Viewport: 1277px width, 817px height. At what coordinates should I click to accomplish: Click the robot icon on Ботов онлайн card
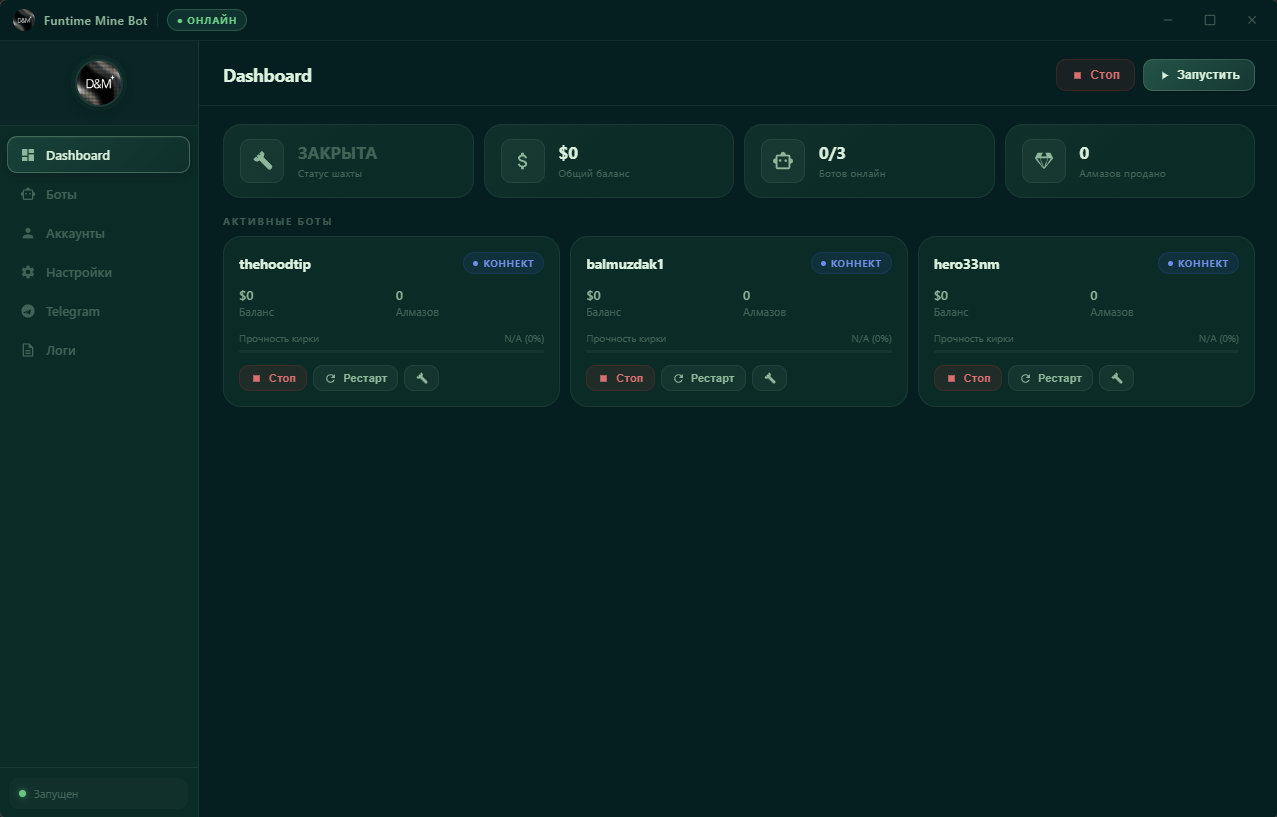782,160
